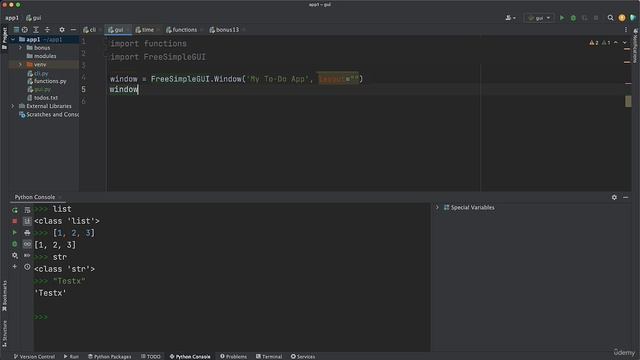The width and height of the screenshot is (640, 360).
Task: Open functions.py in project tree
Action: pyautogui.click(x=47, y=81)
